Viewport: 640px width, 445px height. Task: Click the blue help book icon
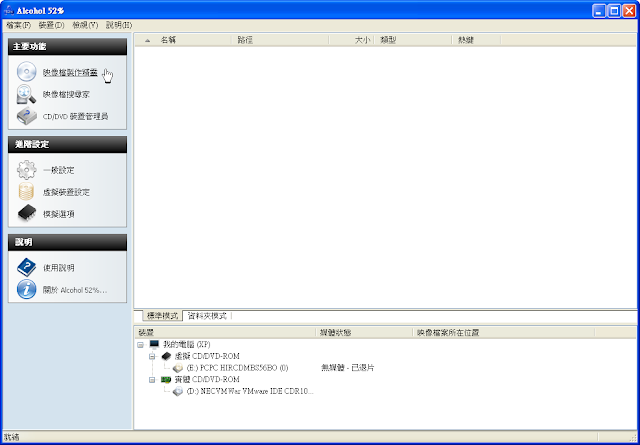[27, 268]
